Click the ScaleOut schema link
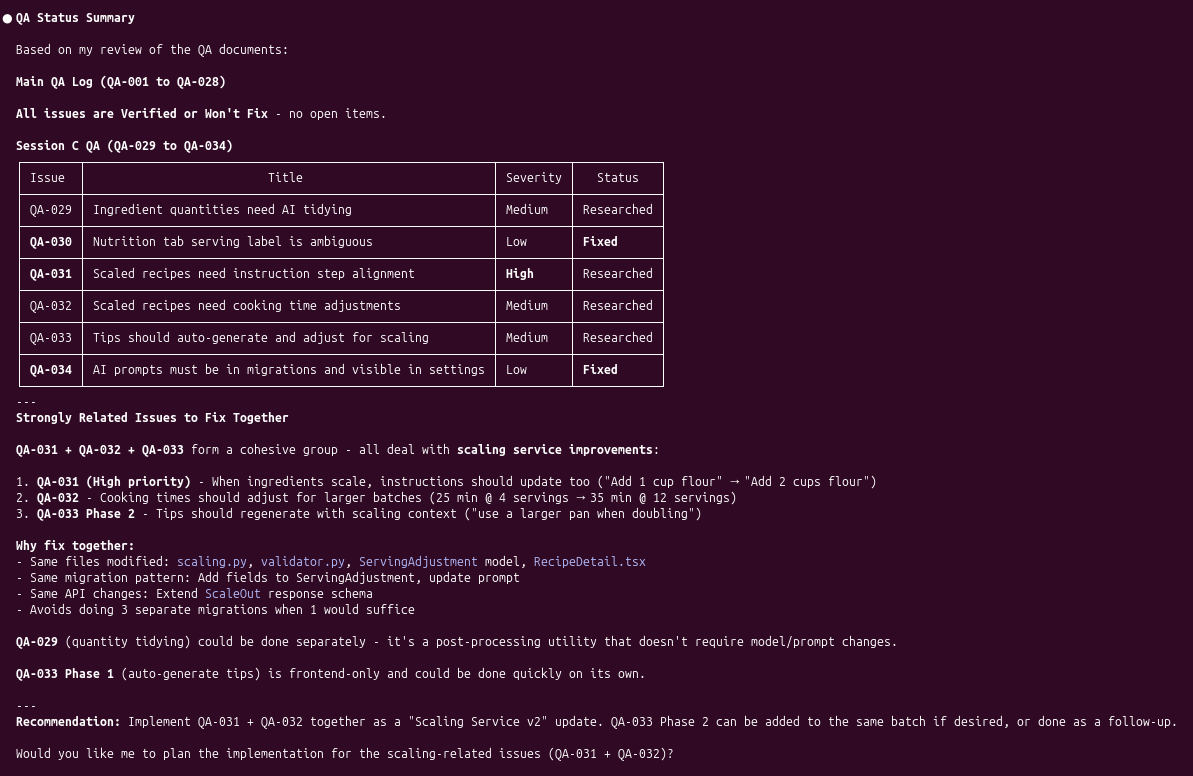 [x=233, y=594]
